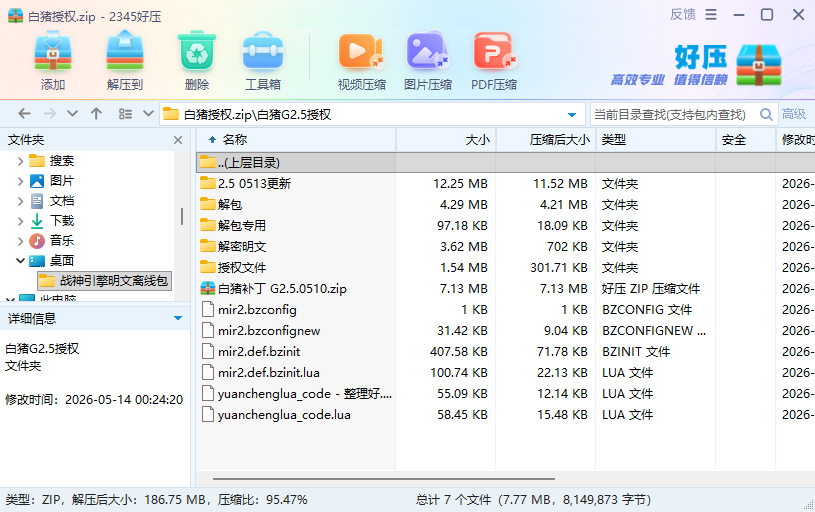Expand the 音乐 tree node
The height and width of the screenshot is (512, 815).
coord(20,241)
